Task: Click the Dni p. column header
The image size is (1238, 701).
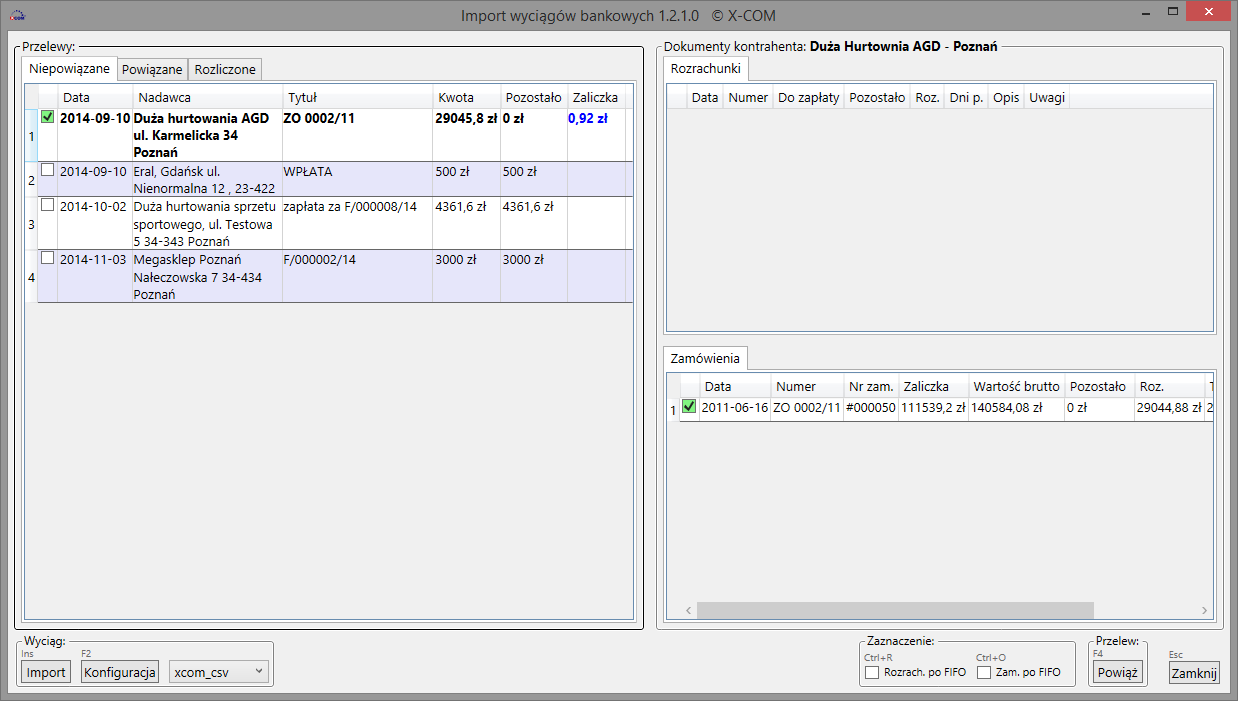Action: [x=966, y=97]
